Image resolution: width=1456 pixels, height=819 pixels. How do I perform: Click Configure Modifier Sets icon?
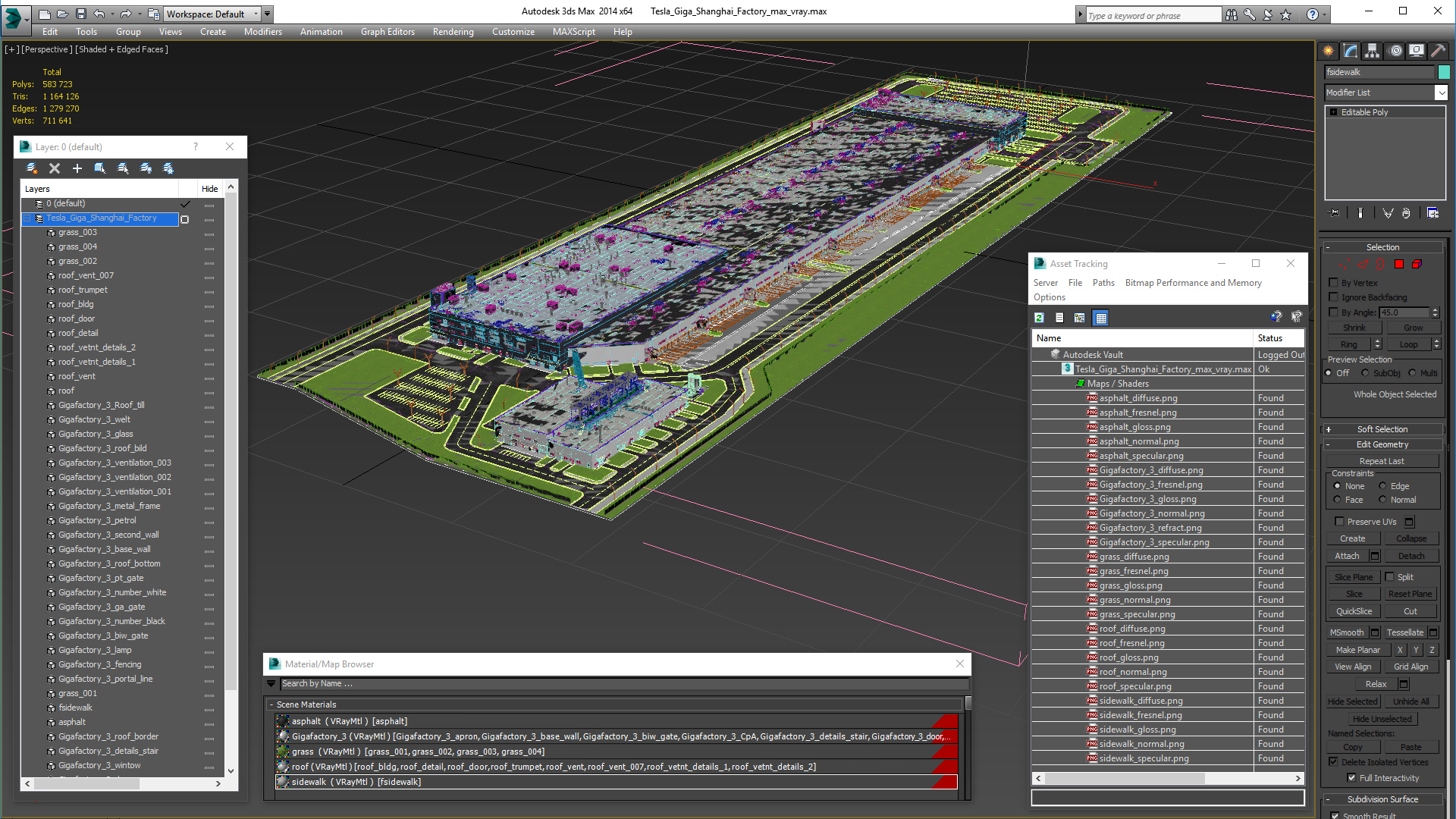pos(1433,213)
